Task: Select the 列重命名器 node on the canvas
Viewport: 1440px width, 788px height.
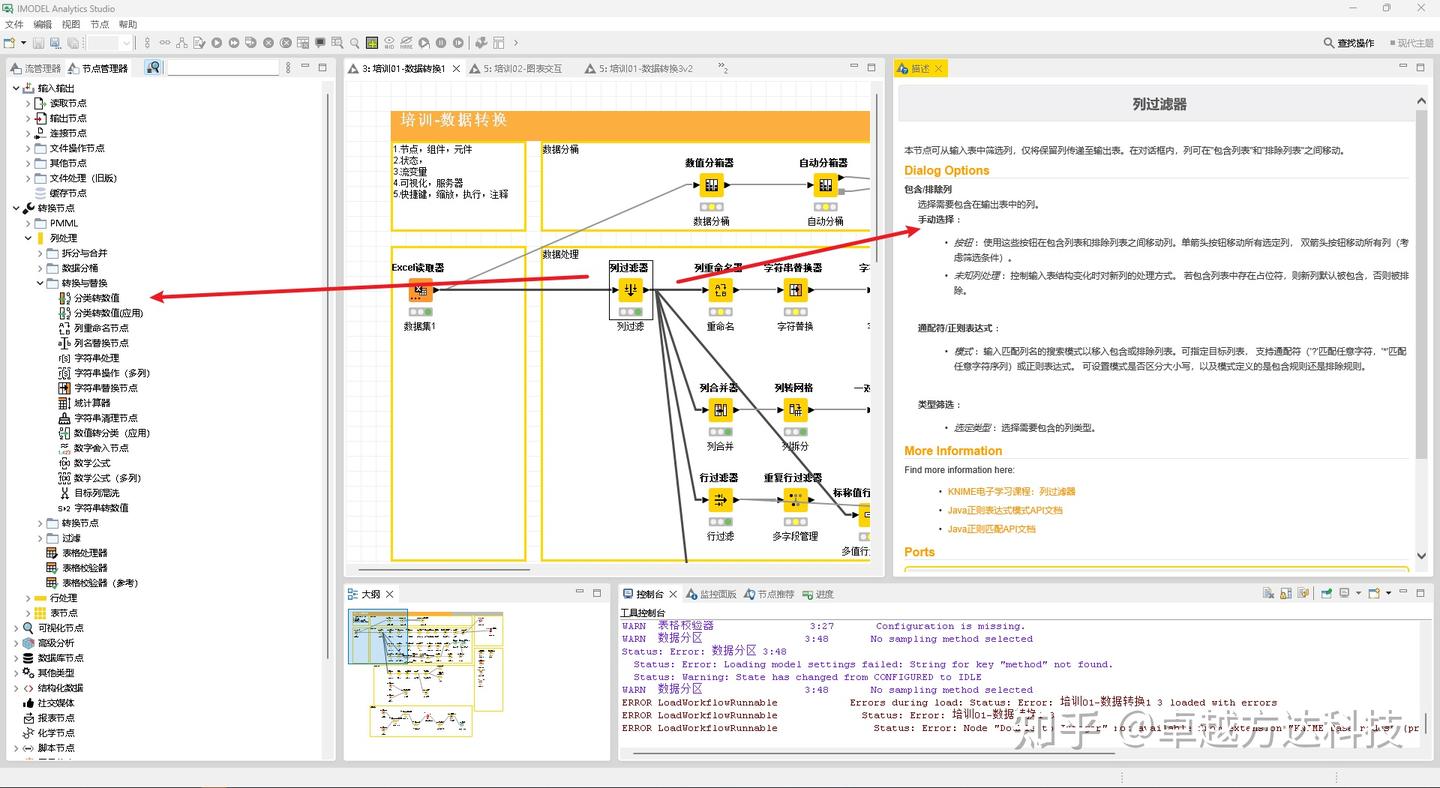Action: (x=720, y=290)
